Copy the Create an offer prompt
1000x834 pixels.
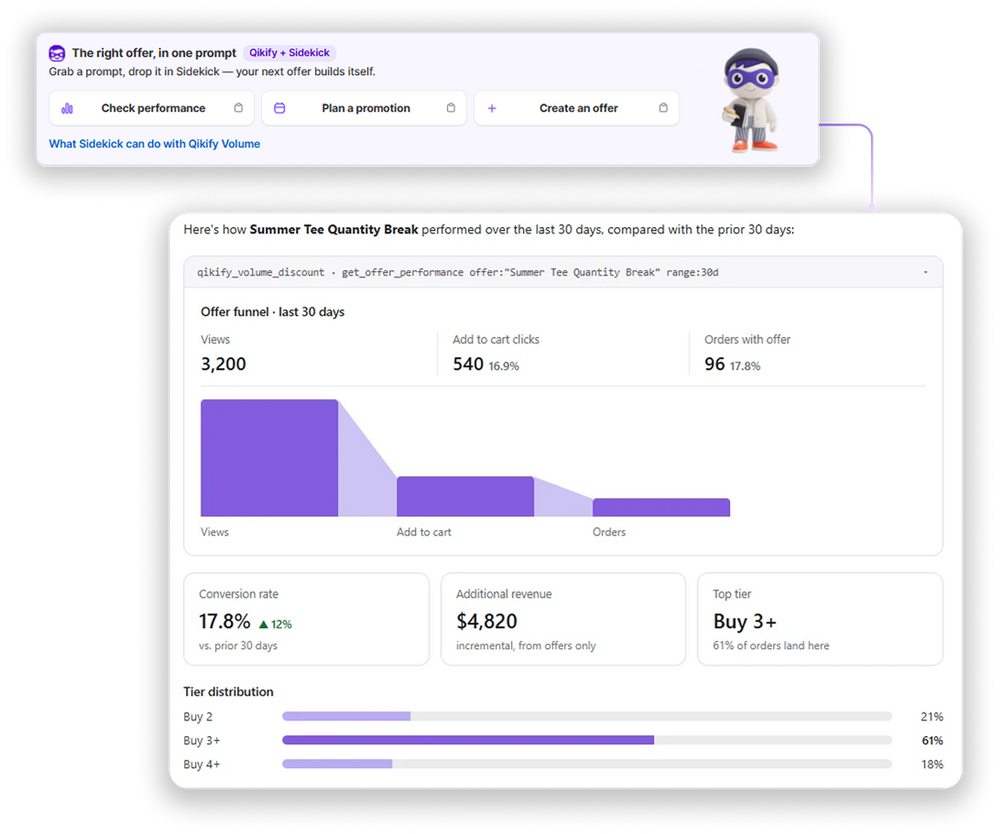663,108
